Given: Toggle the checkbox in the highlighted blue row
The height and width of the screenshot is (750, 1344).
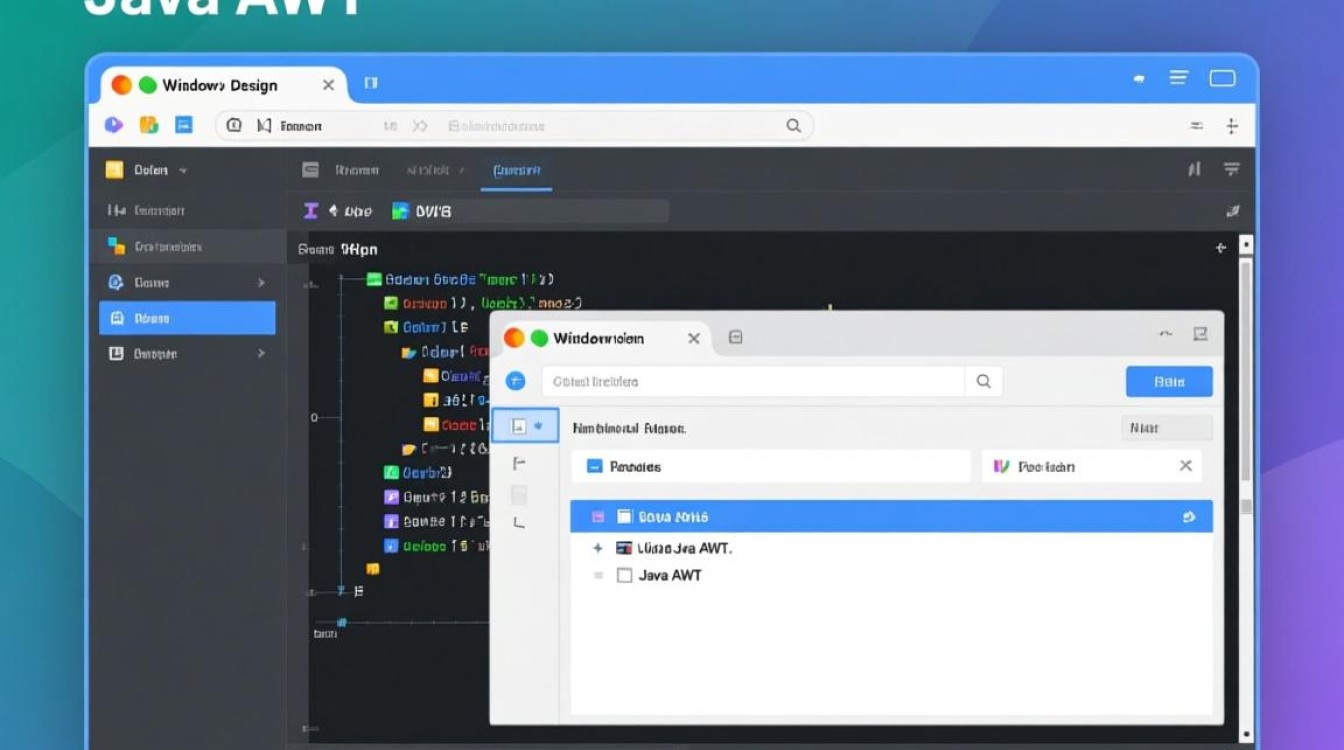Looking at the screenshot, I should coord(624,517).
